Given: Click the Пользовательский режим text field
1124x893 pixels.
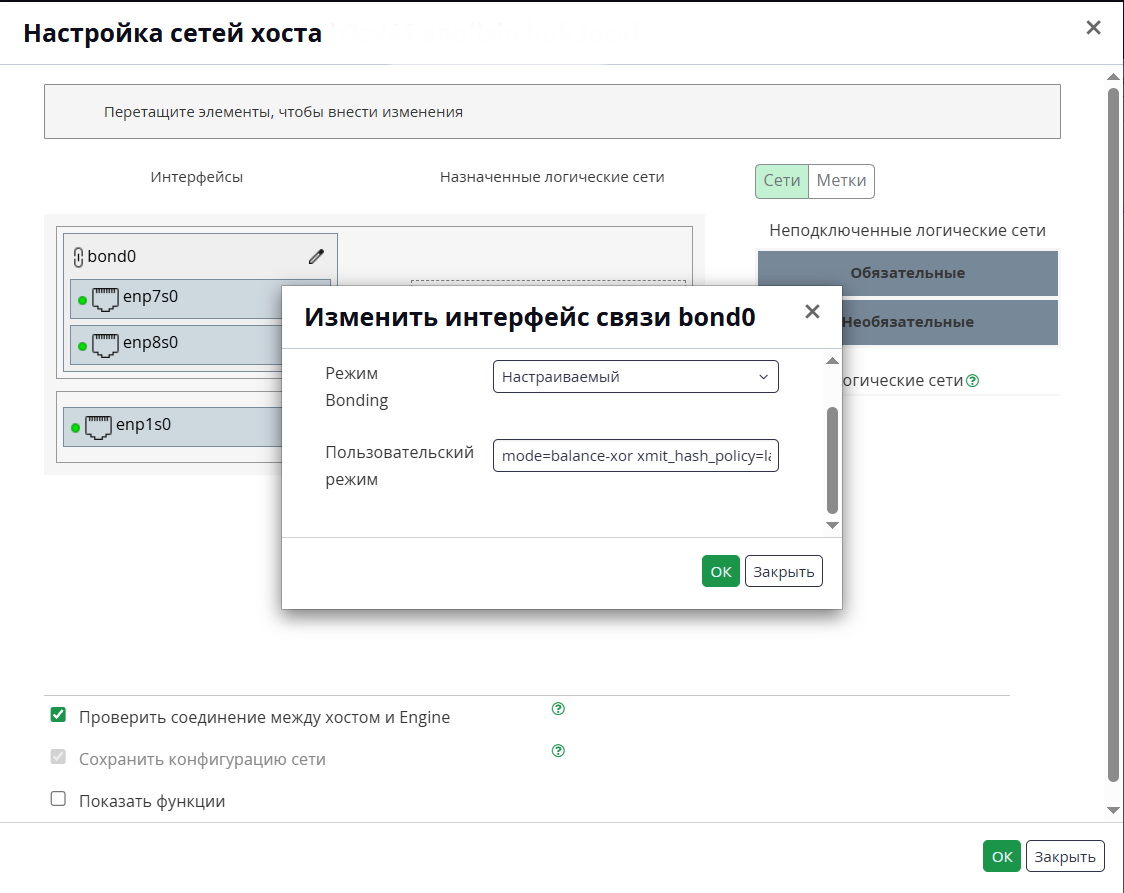Looking at the screenshot, I should click(636, 456).
